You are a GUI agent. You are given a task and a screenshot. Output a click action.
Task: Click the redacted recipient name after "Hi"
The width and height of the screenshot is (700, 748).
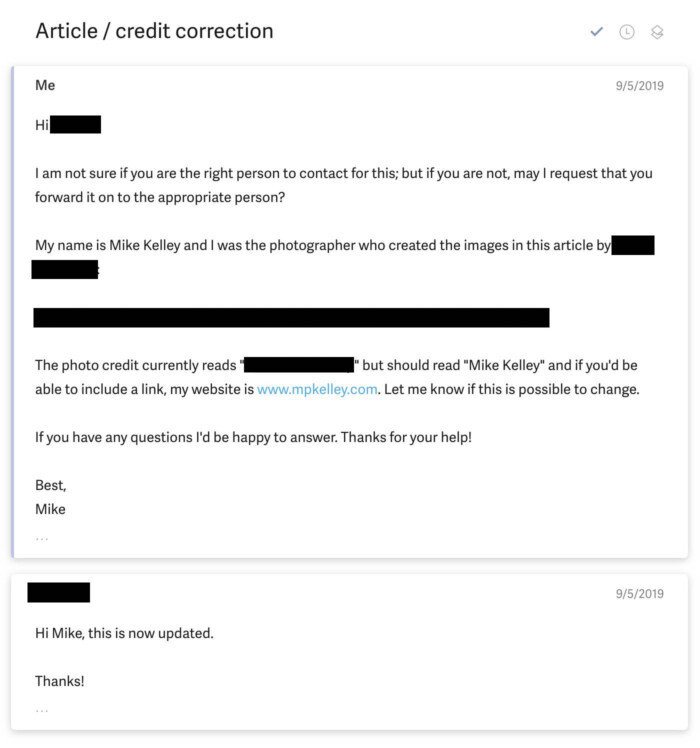click(x=75, y=125)
